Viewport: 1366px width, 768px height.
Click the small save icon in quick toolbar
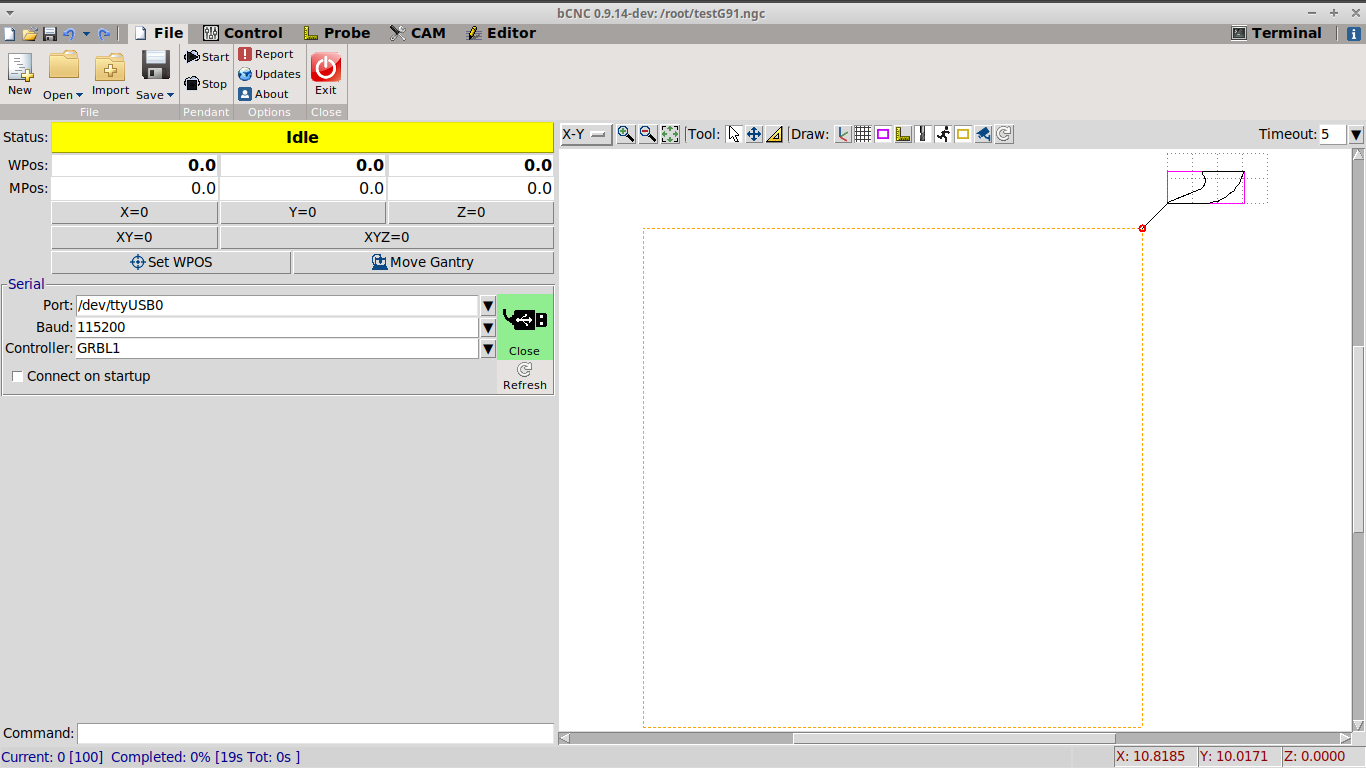[49, 33]
